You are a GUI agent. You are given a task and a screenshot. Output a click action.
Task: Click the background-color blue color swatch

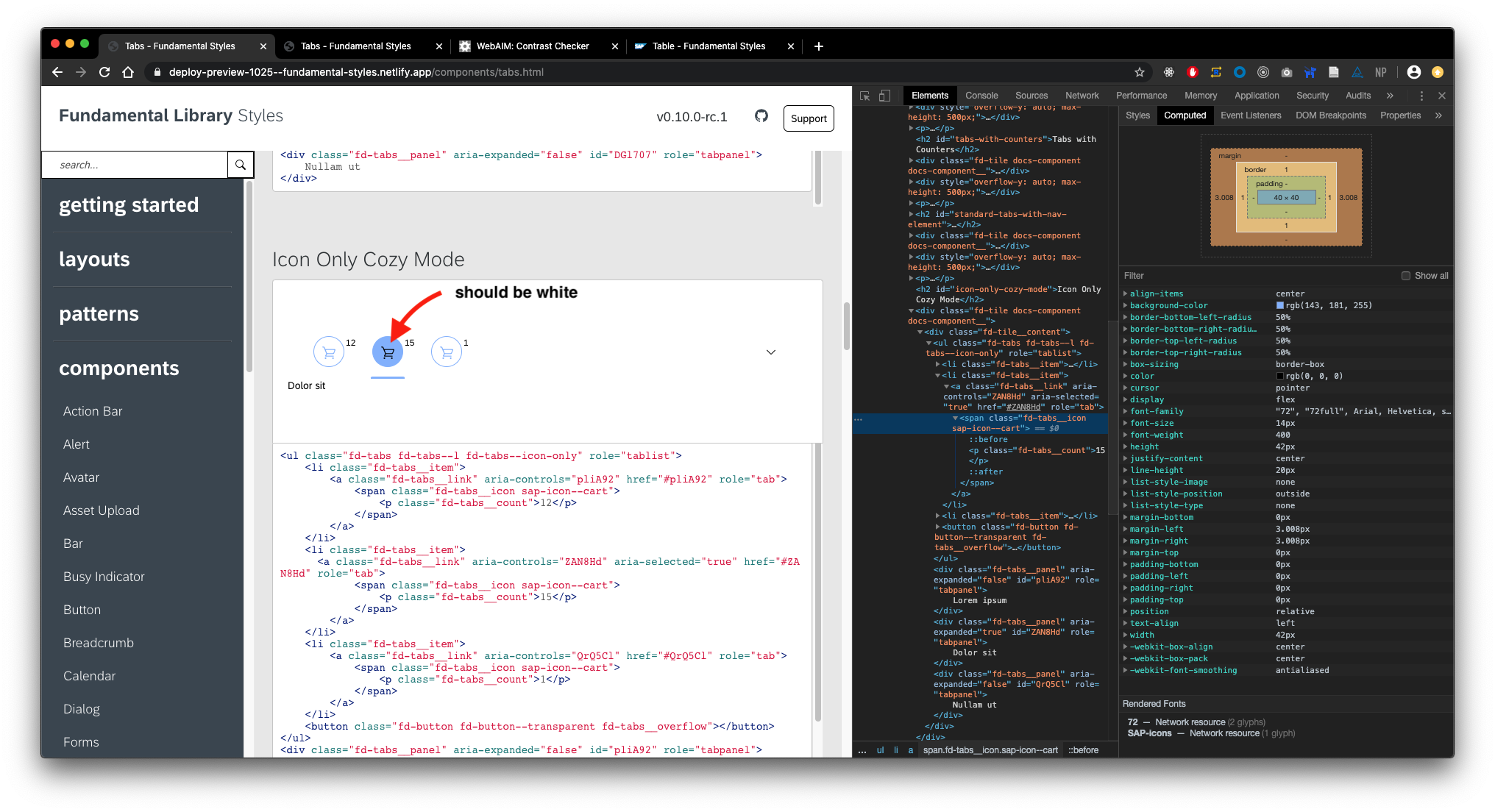(x=1280, y=305)
